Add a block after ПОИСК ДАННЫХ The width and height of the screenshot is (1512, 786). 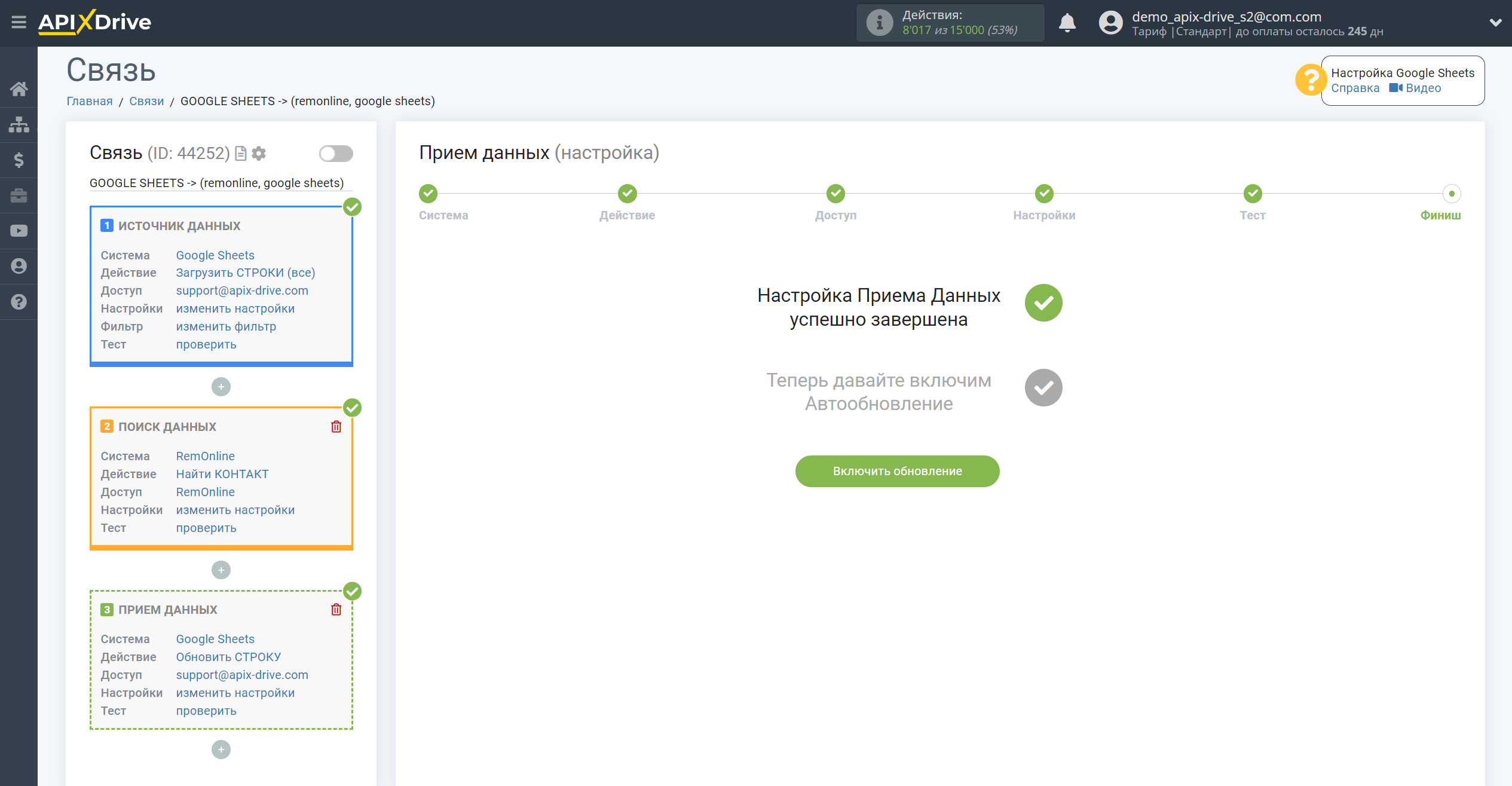click(x=221, y=570)
